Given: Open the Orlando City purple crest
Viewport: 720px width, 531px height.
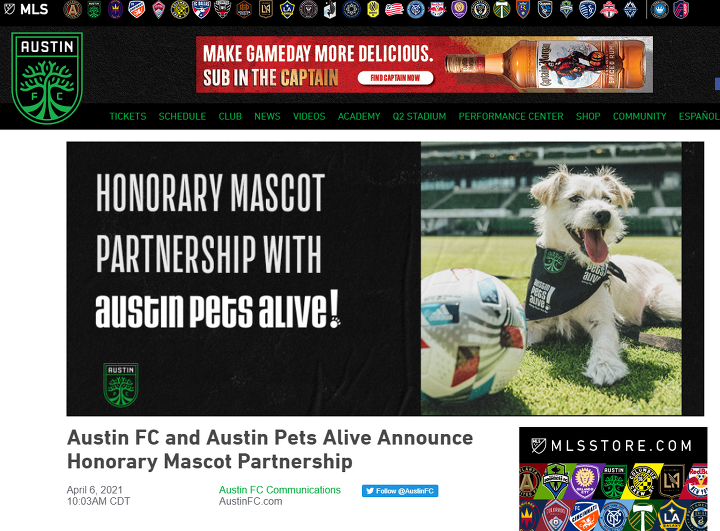Looking at the screenshot, I should click(x=459, y=10).
